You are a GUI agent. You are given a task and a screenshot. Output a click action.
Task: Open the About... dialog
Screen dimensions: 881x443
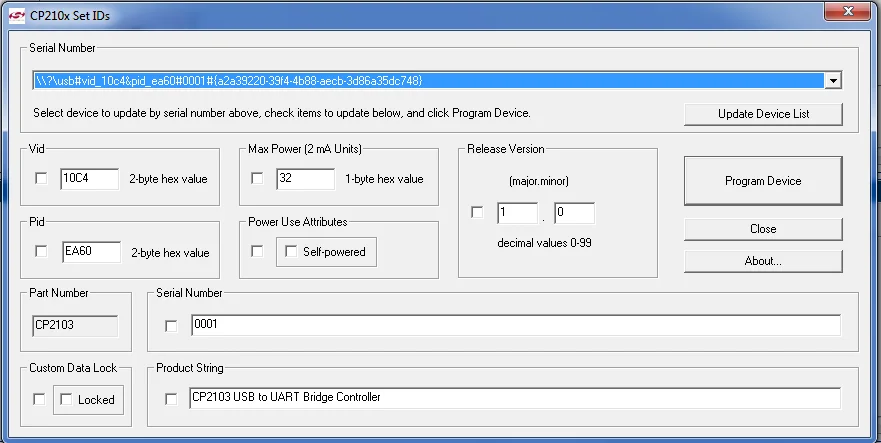pyautogui.click(x=763, y=261)
